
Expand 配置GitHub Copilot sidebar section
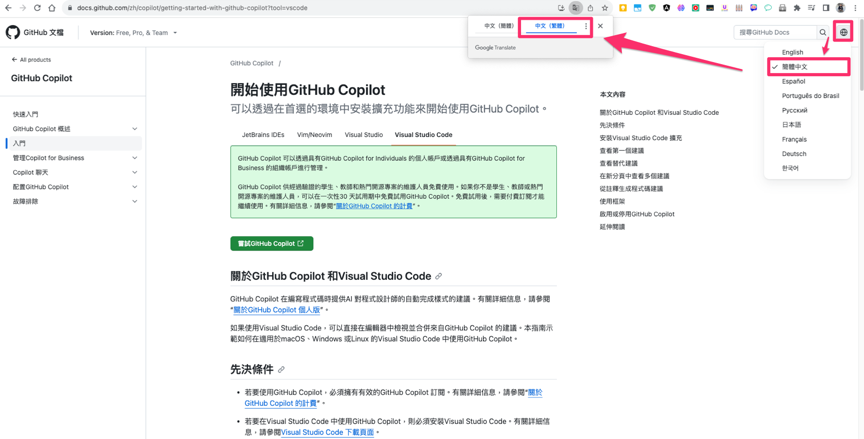(x=134, y=187)
